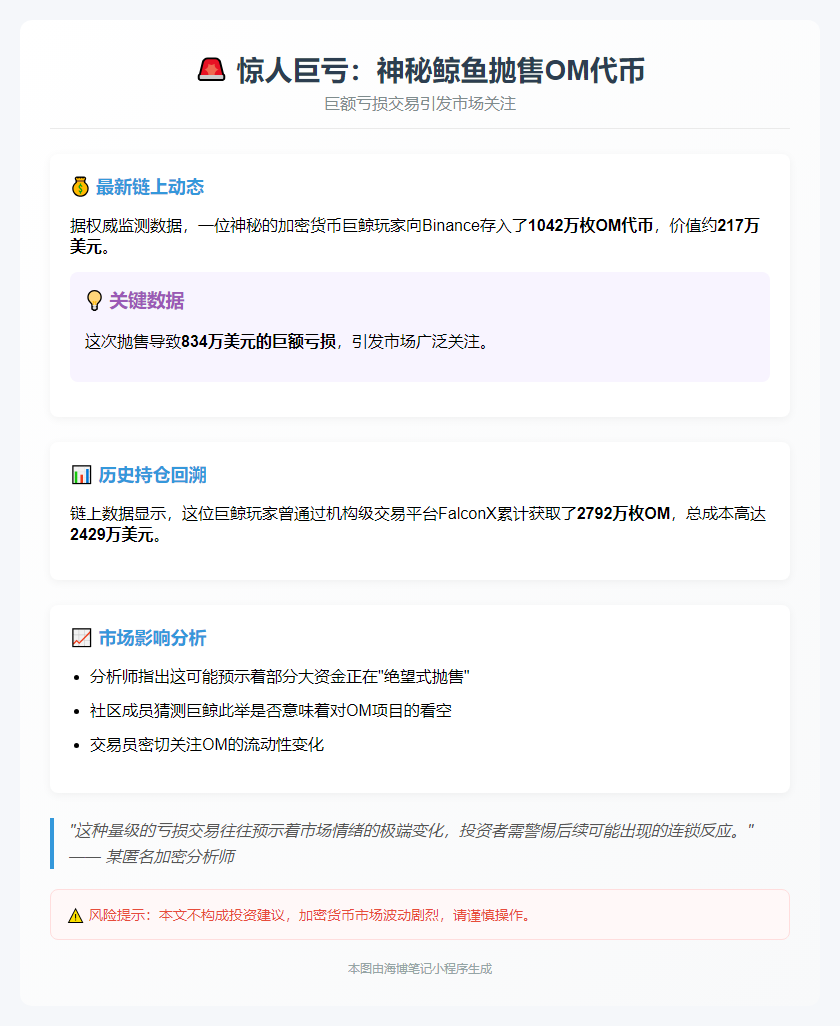The image size is (840, 1026).
Task: Click the bold text 2429万美元
Action: (x=112, y=535)
